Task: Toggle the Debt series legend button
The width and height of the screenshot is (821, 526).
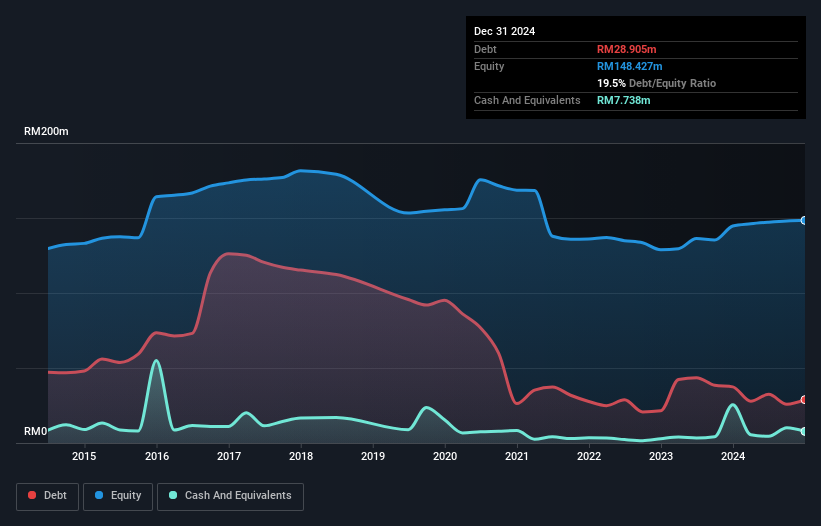Action: click(x=48, y=496)
